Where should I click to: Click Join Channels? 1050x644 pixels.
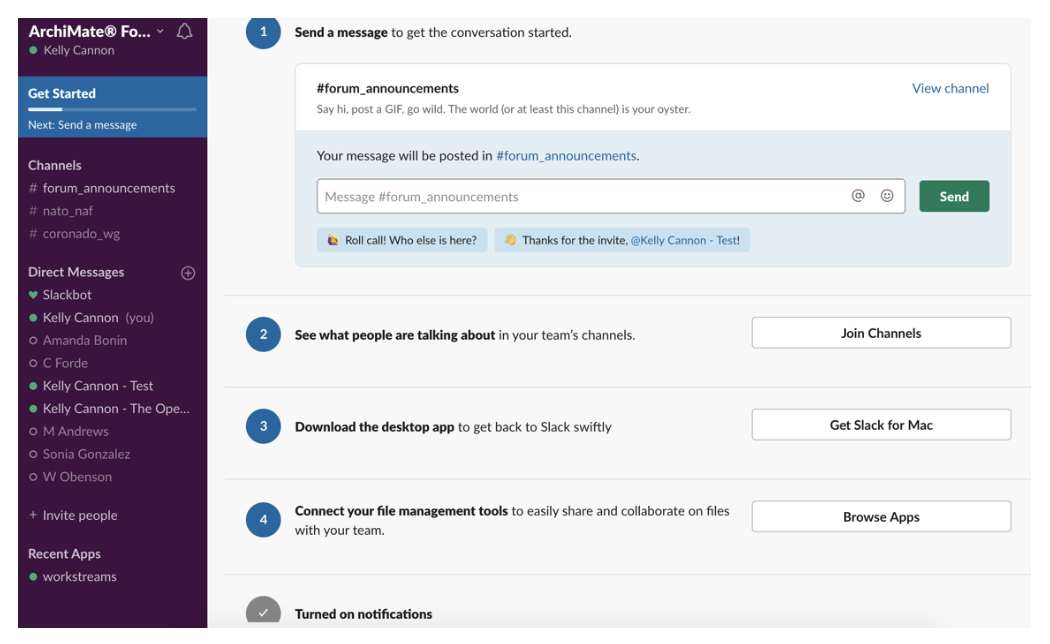point(880,331)
